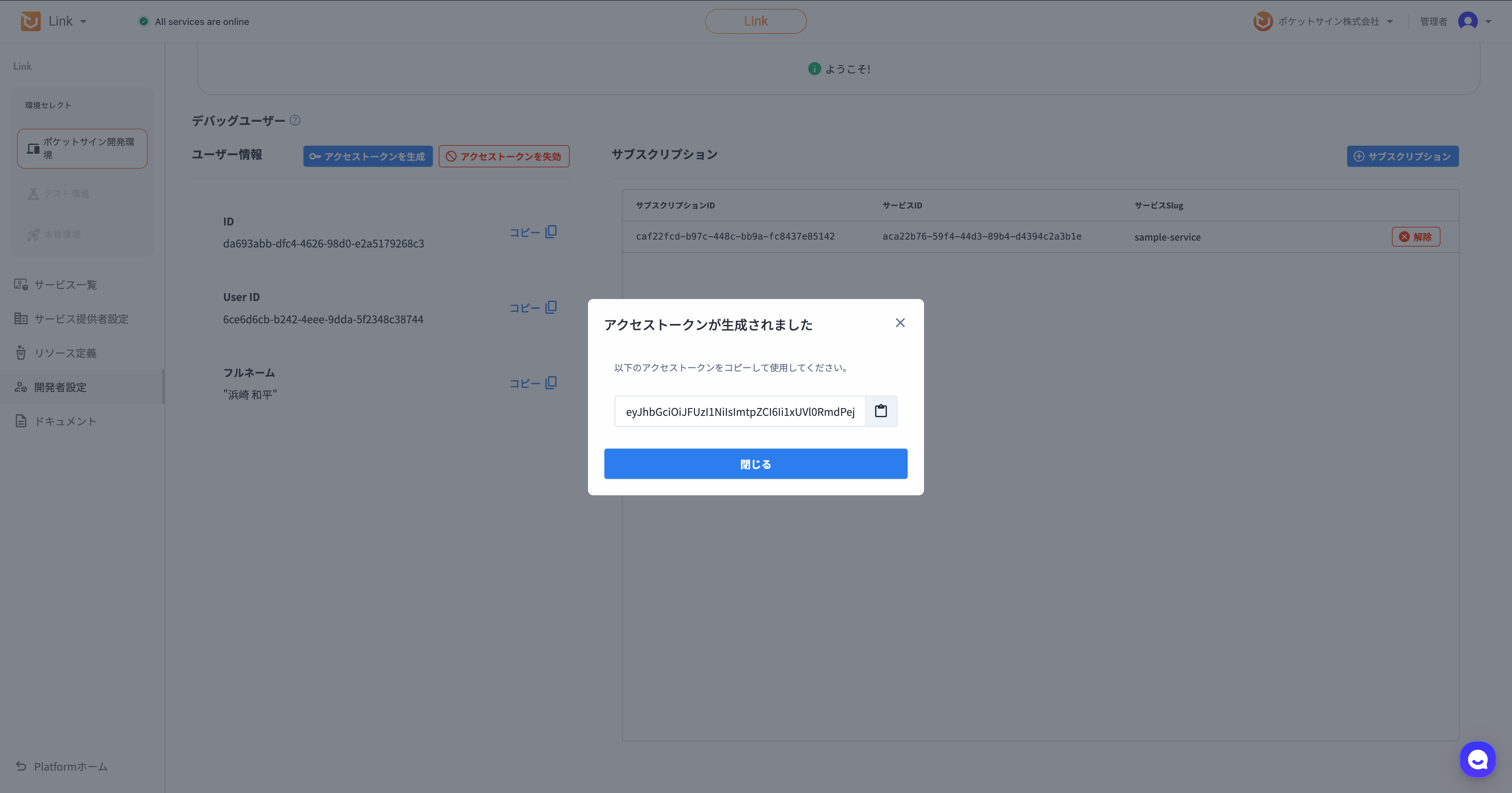Go to Platformホーム link
Screen dimensions: 1512x793
(71, 767)
